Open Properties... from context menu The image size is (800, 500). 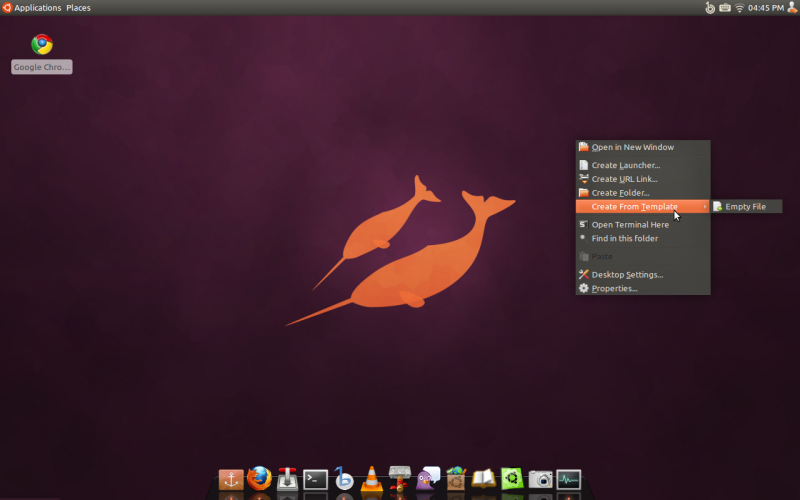tap(643, 288)
